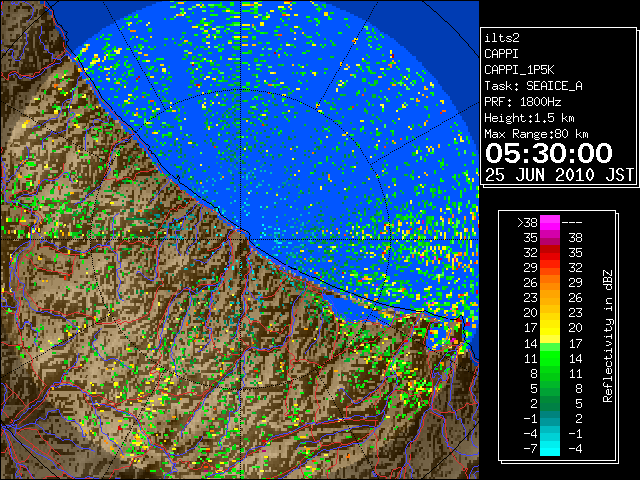Select the "Height:1.5 km" text
The width and height of the screenshot is (640, 480).
coord(529,118)
